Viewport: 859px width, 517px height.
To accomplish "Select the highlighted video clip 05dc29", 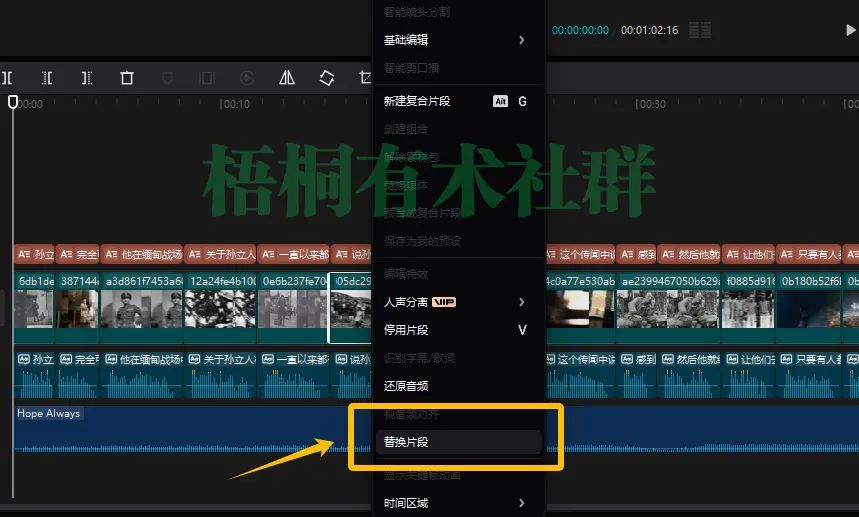I will coord(351,307).
